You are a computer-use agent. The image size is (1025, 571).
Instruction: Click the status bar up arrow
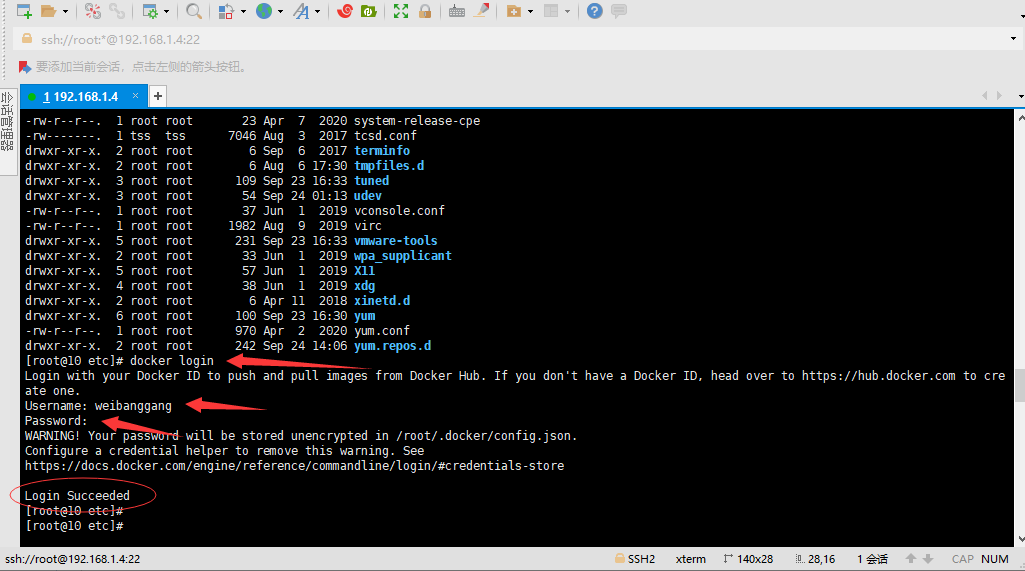point(911,559)
